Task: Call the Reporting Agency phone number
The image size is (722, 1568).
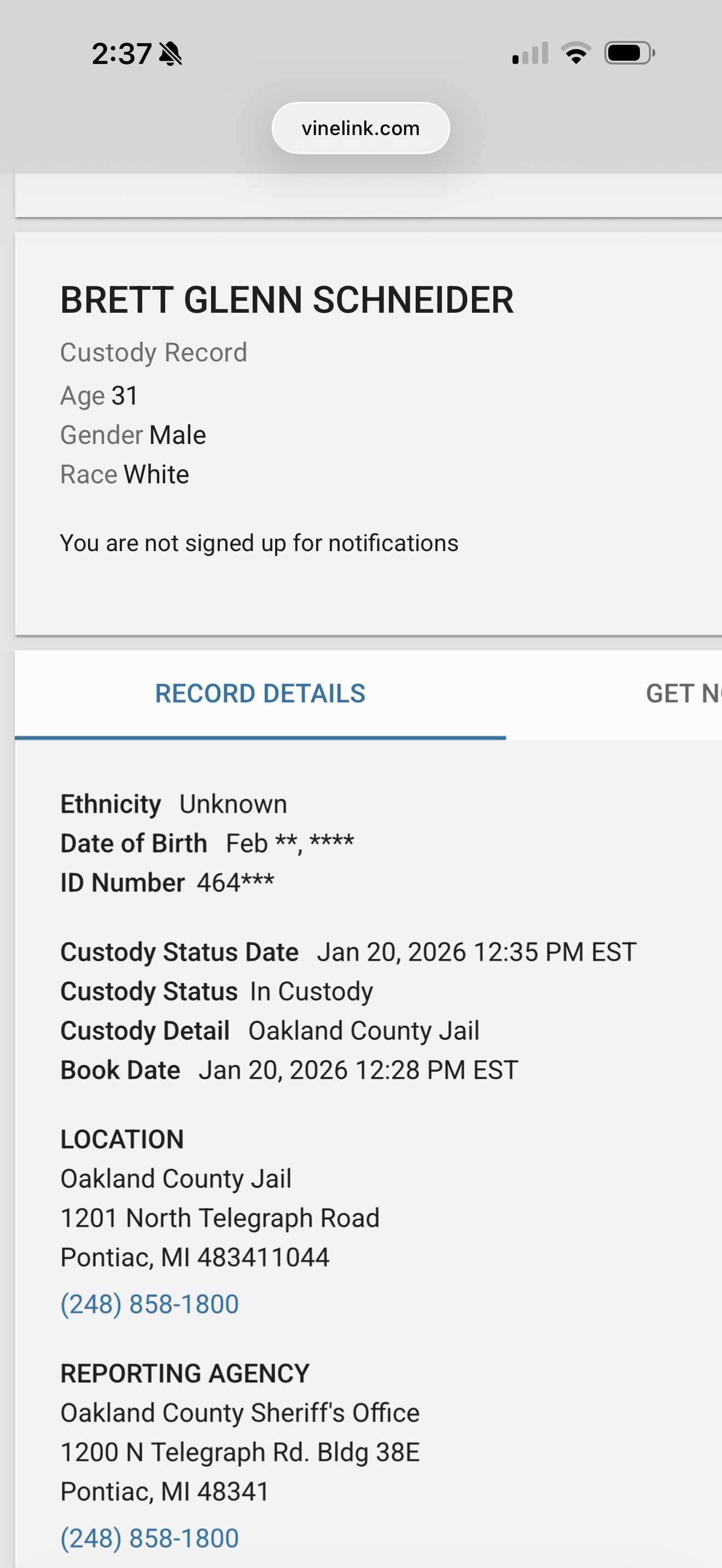Action: [150, 1538]
